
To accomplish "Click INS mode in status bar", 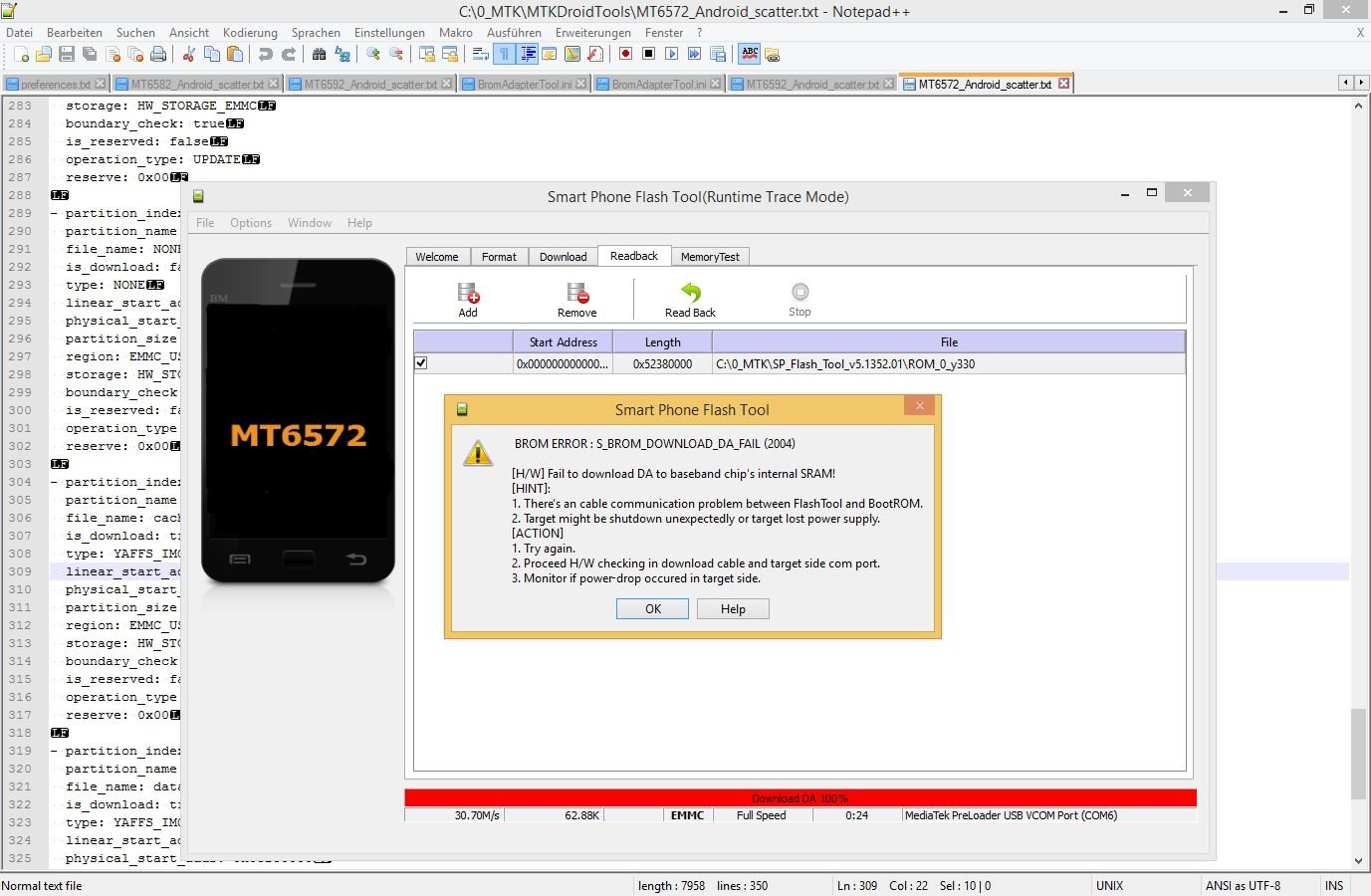I will 1334,885.
